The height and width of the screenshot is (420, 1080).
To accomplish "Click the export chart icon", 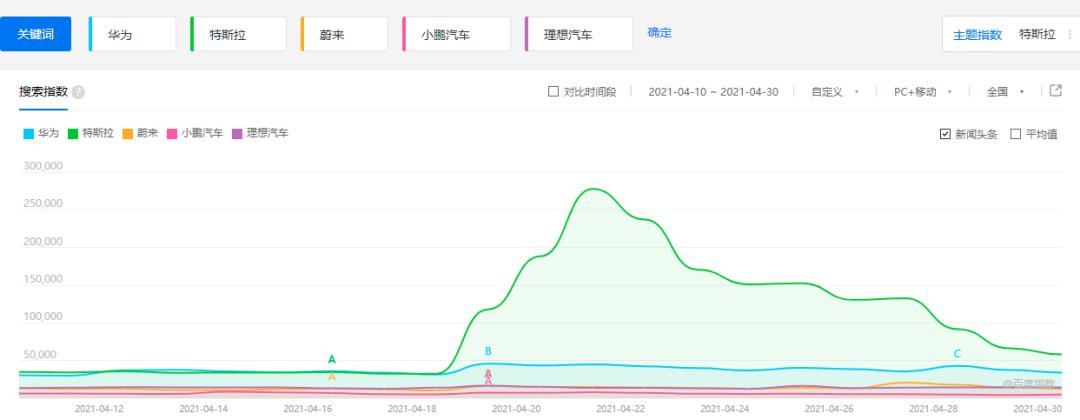I will point(1055,90).
